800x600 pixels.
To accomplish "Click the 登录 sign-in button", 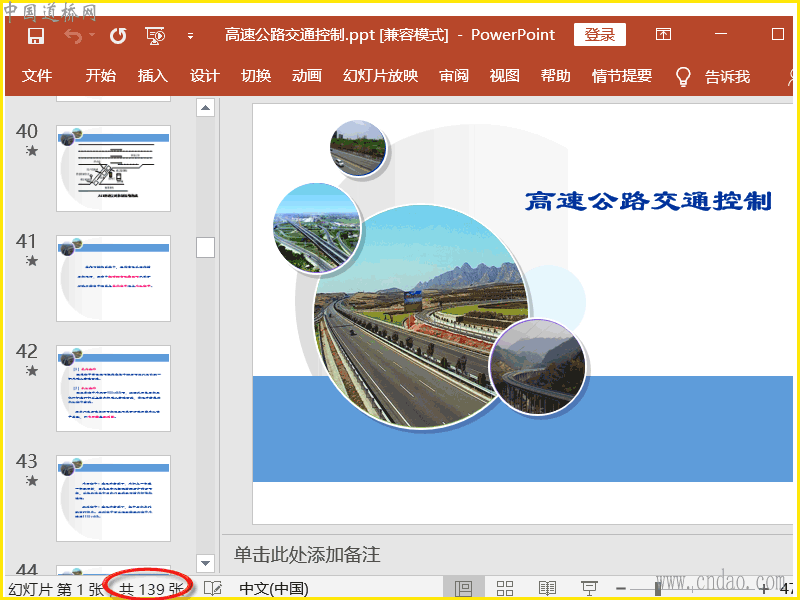I will pos(599,35).
